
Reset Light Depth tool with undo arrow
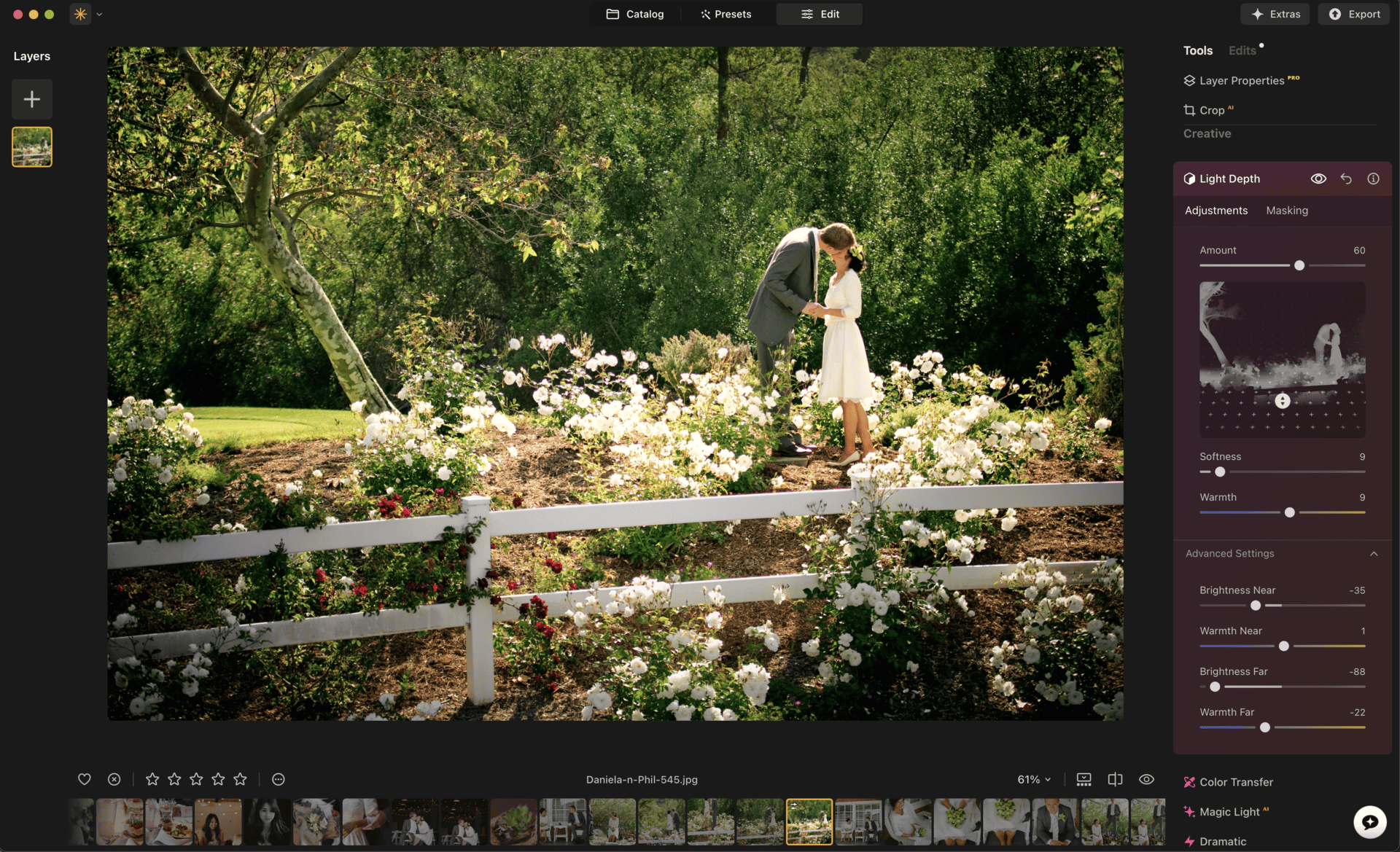[x=1346, y=179]
